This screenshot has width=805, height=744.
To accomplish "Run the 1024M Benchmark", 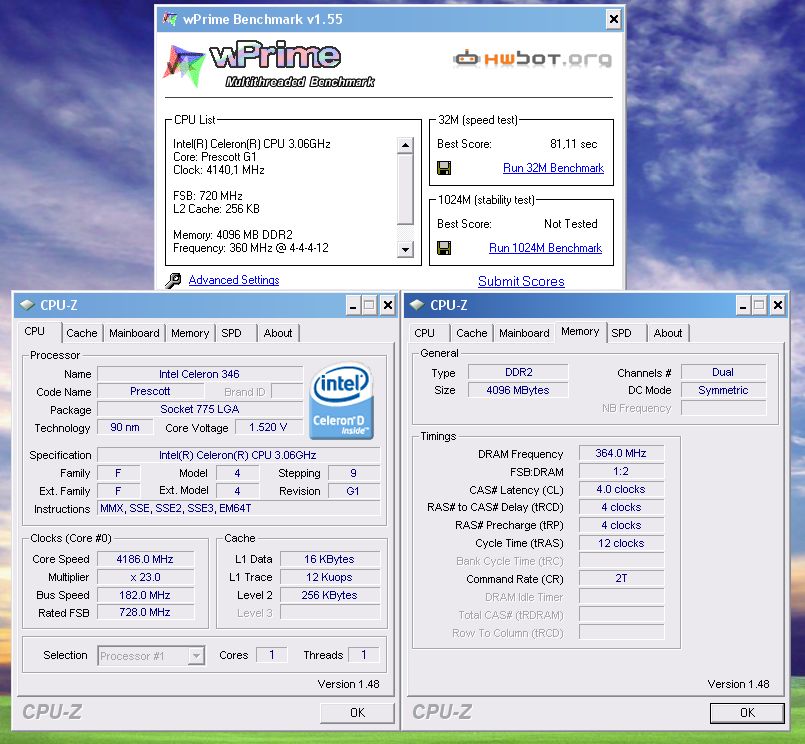I will click(545, 248).
